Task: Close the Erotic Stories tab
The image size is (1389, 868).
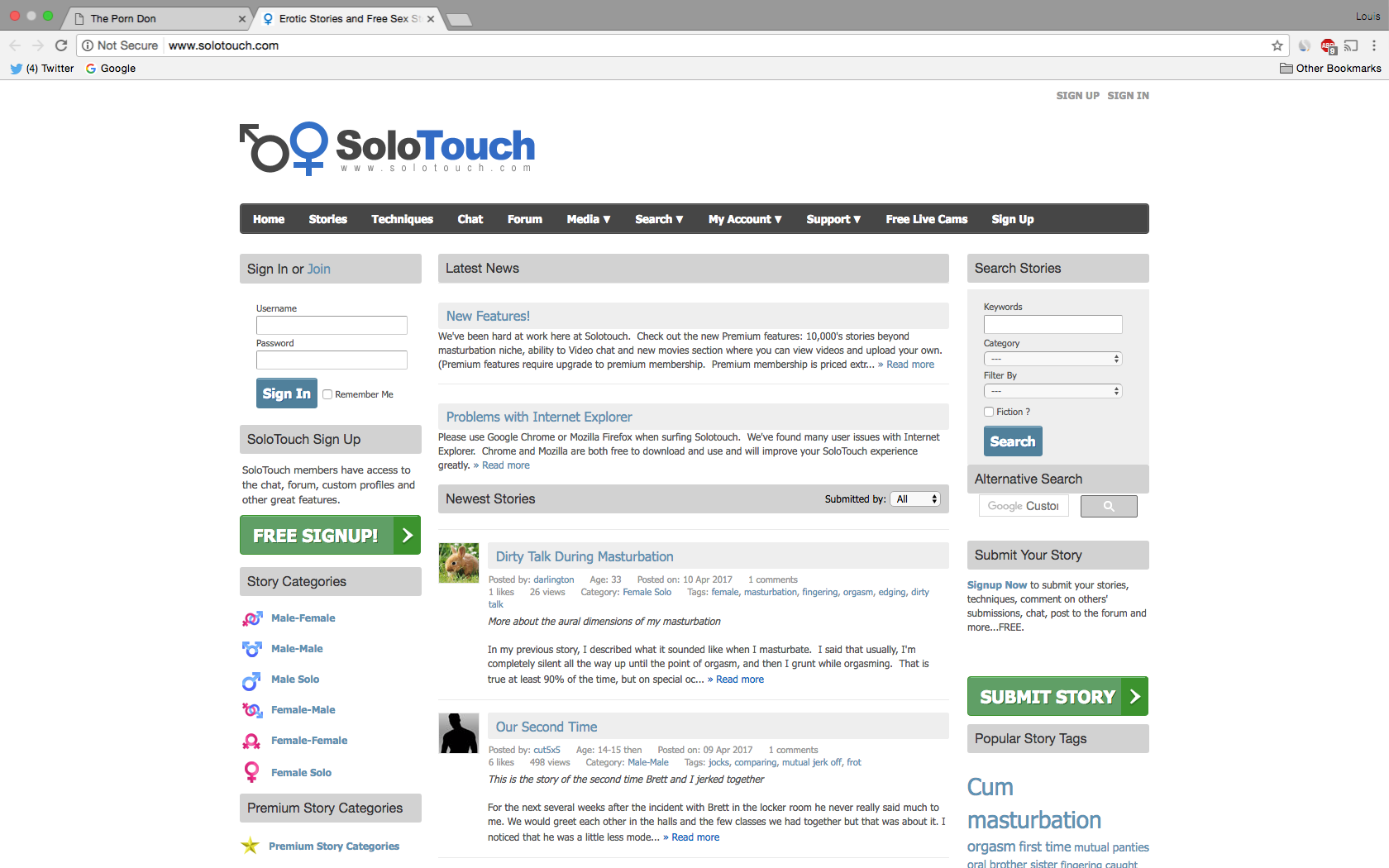Action: (x=431, y=18)
